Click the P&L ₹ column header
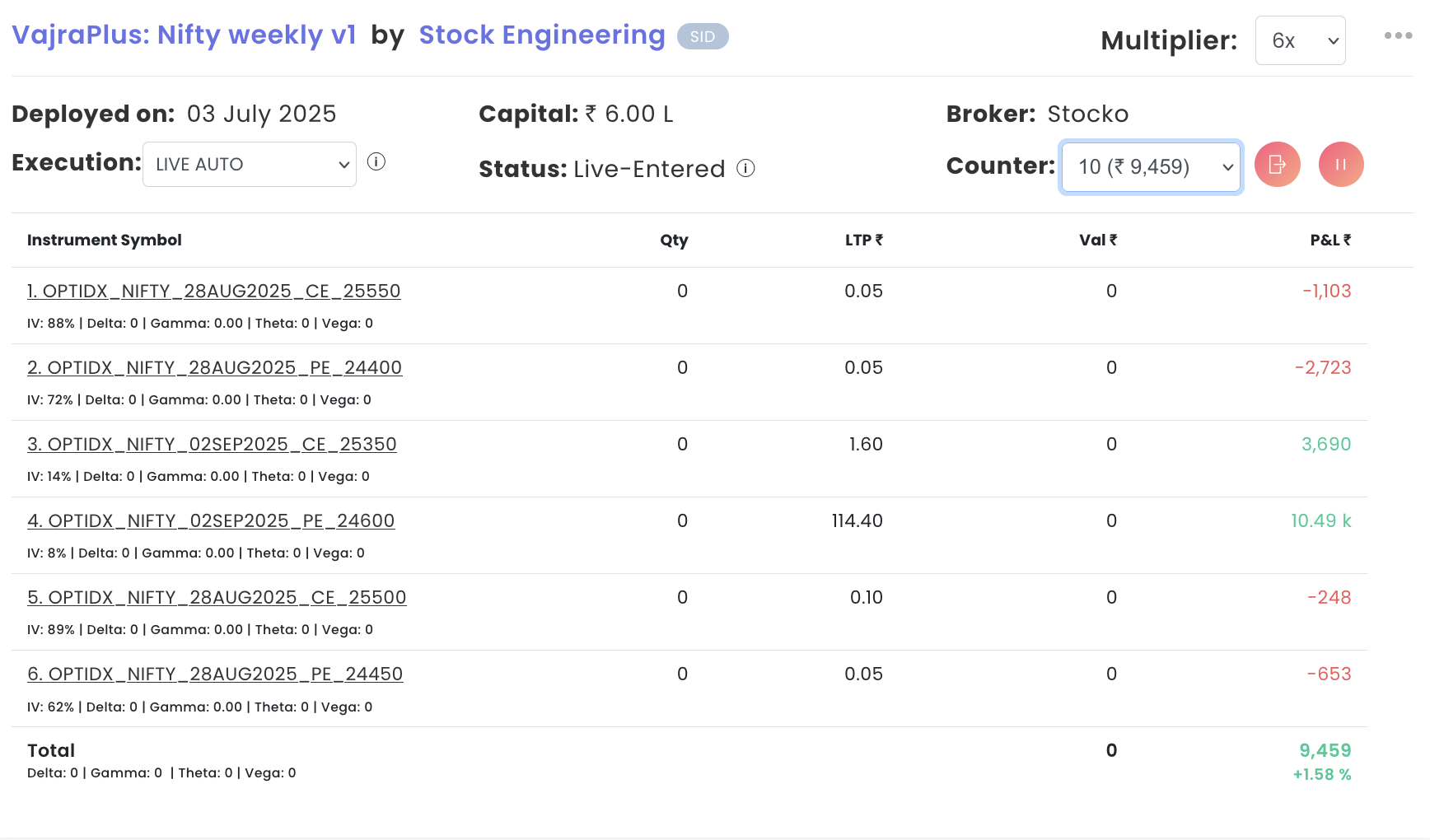The height and width of the screenshot is (840, 1430). 1330,240
